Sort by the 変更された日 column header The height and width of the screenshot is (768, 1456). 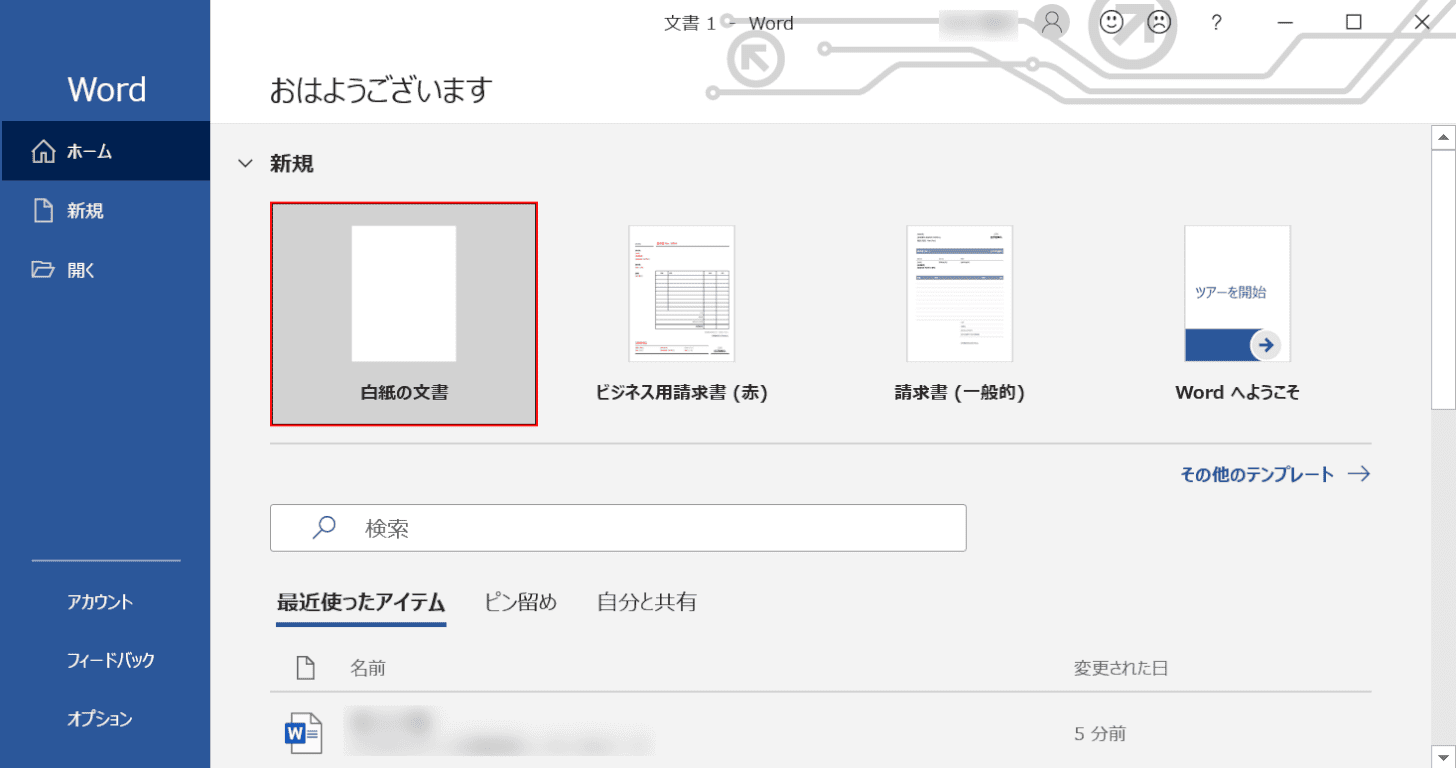click(x=1121, y=668)
